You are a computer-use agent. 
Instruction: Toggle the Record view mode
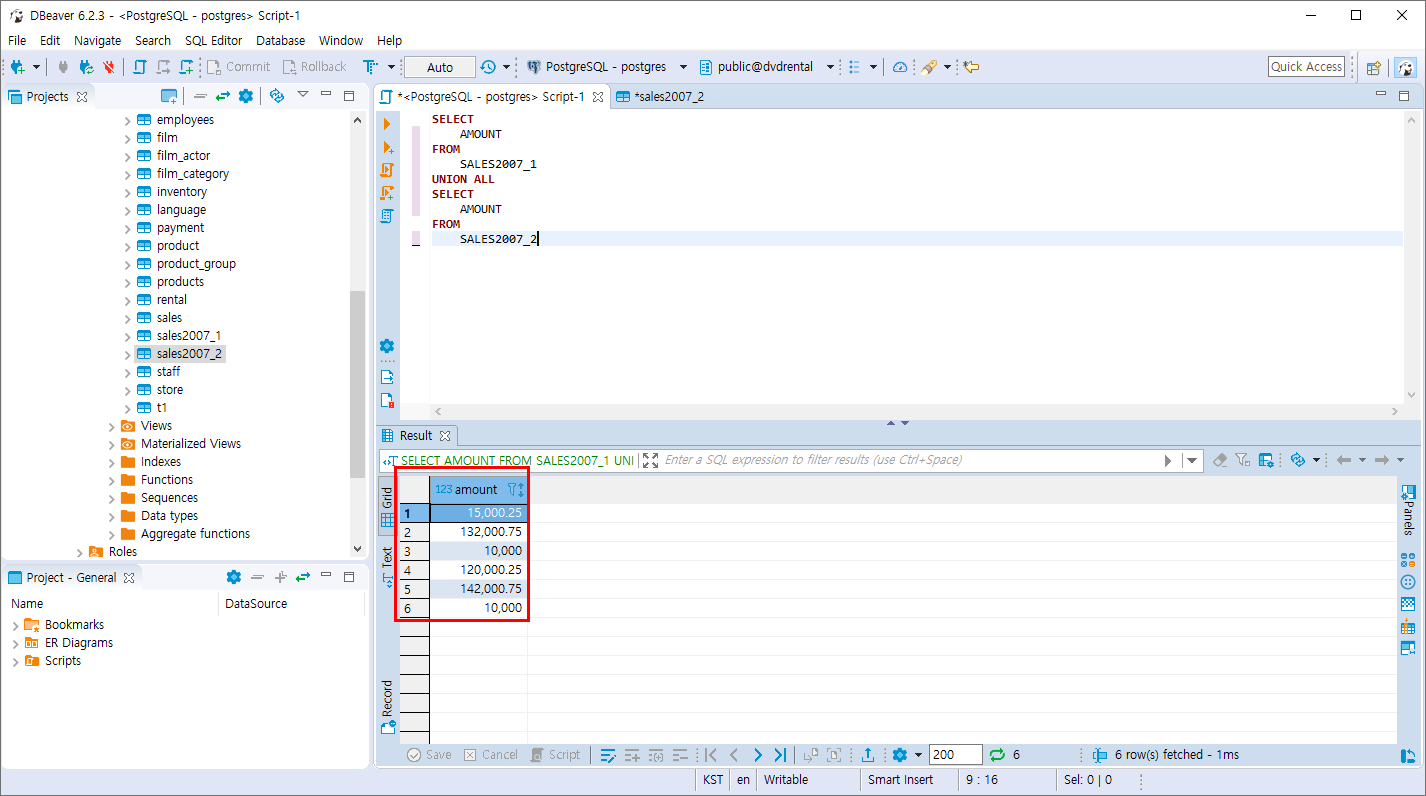pyautogui.click(x=387, y=706)
